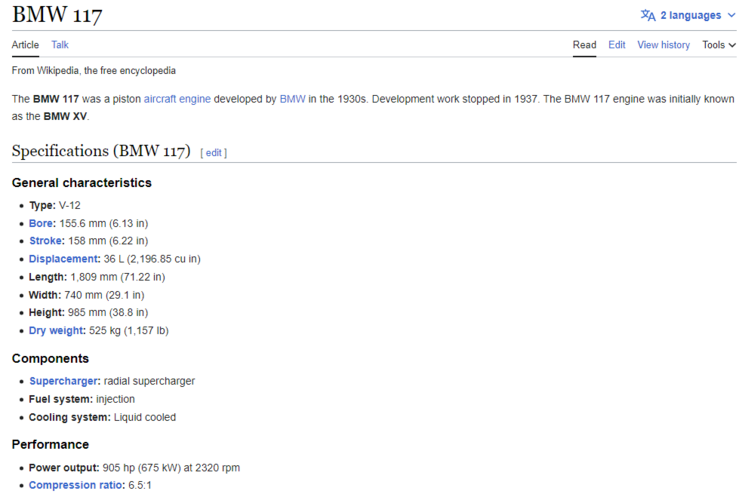739x500 pixels.
Task: Click the edit link beside Specifications heading
Action: click(213, 153)
